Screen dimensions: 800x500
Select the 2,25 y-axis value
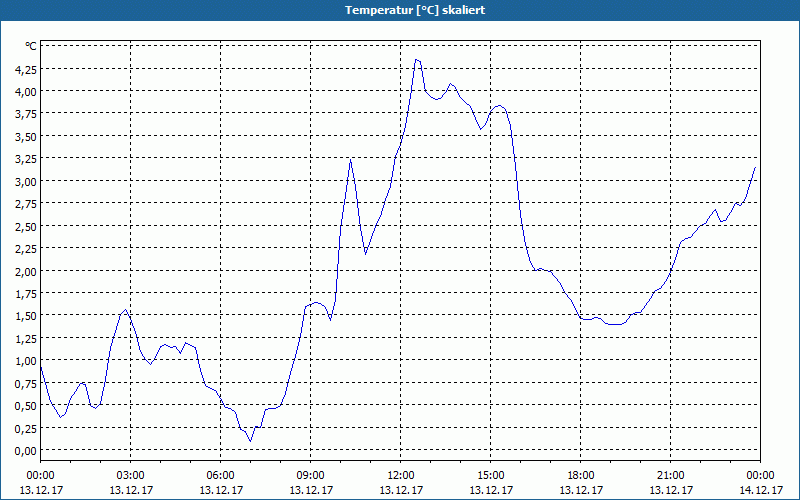27,248
